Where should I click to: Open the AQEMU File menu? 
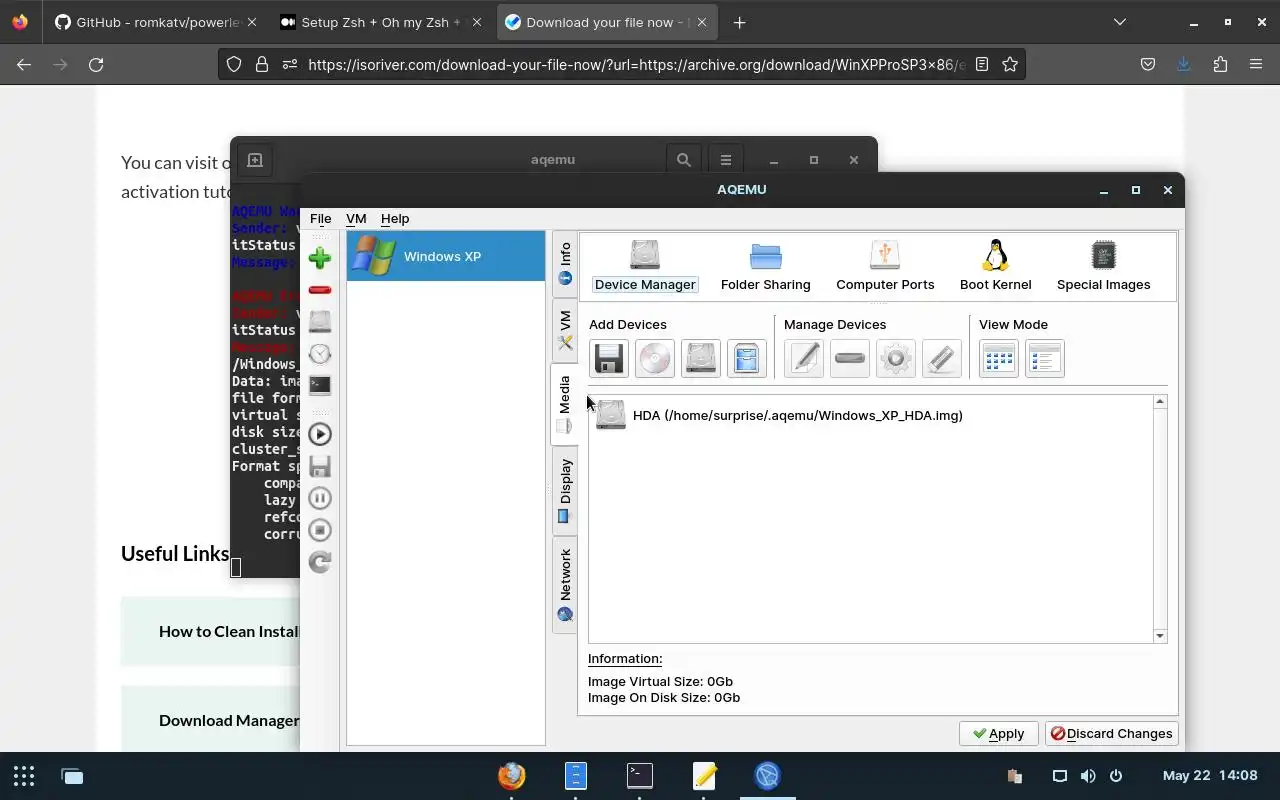point(320,218)
